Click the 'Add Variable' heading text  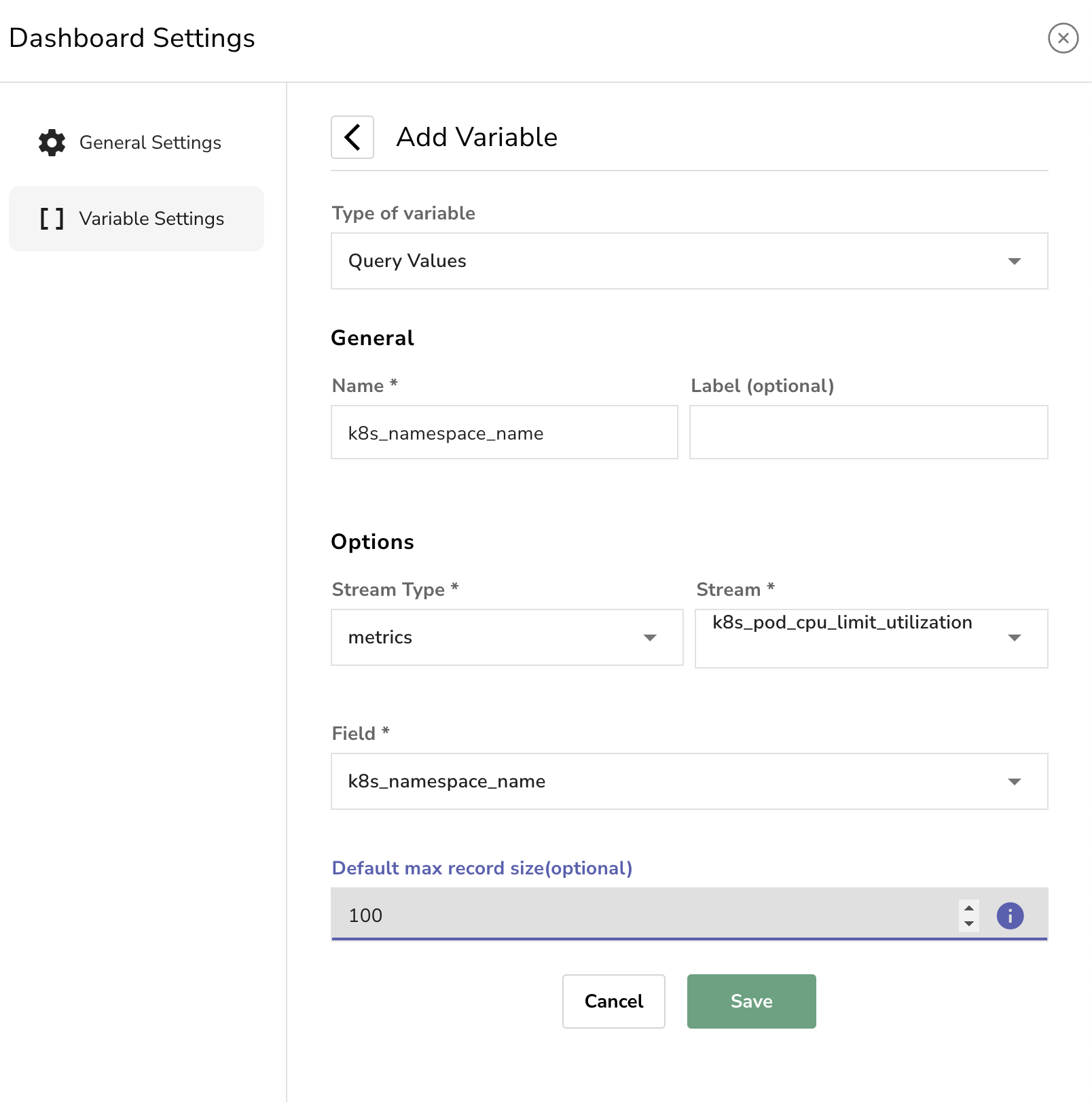(x=477, y=137)
